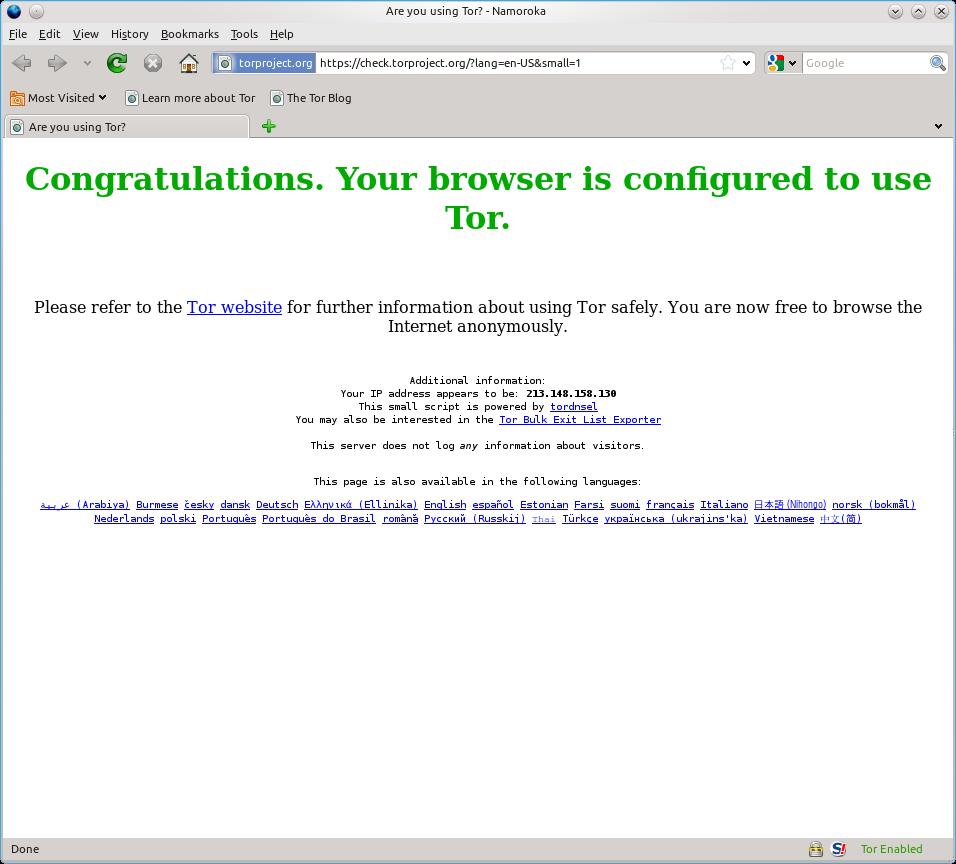956x864 pixels.
Task: Click the Forward arrow icon
Action: [x=57, y=63]
